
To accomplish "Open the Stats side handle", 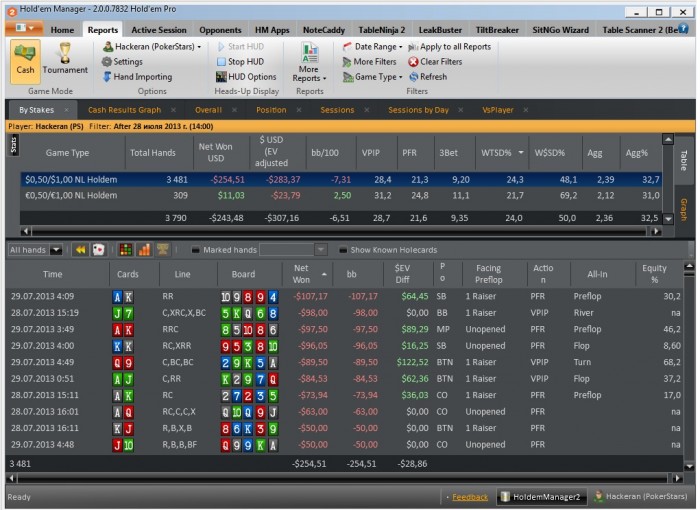I will pos(14,145).
